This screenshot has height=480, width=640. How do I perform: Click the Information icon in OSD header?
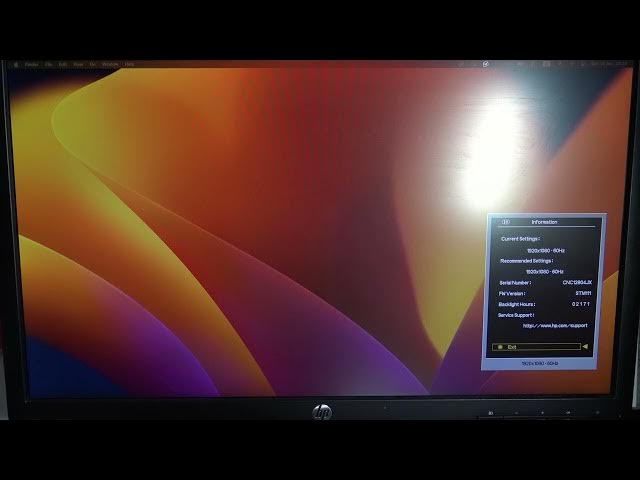[506, 222]
